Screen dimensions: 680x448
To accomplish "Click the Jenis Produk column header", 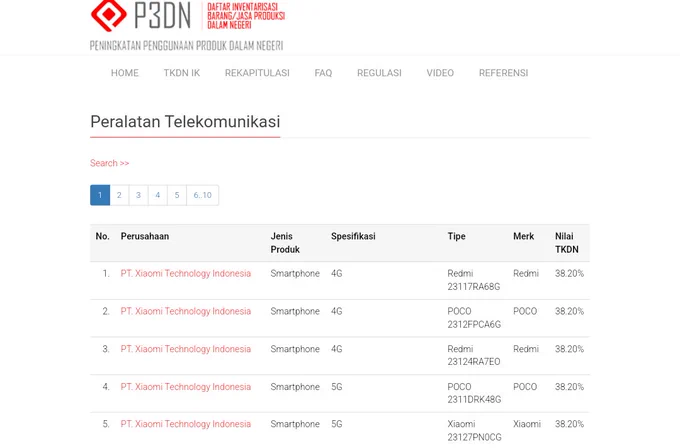I will (x=285, y=243).
